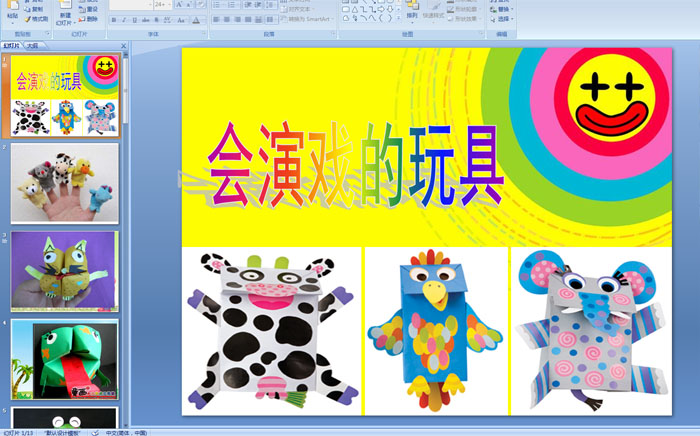This screenshot has width=700, height=436.
Task: Apply bullet list formatting
Action: point(218,4)
